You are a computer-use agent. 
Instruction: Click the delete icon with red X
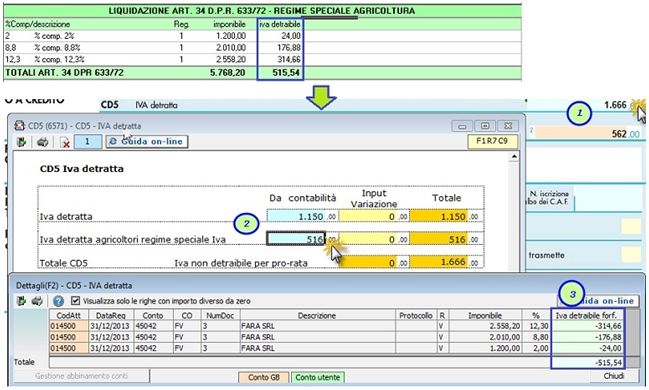pyautogui.click(x=65, y=142)
